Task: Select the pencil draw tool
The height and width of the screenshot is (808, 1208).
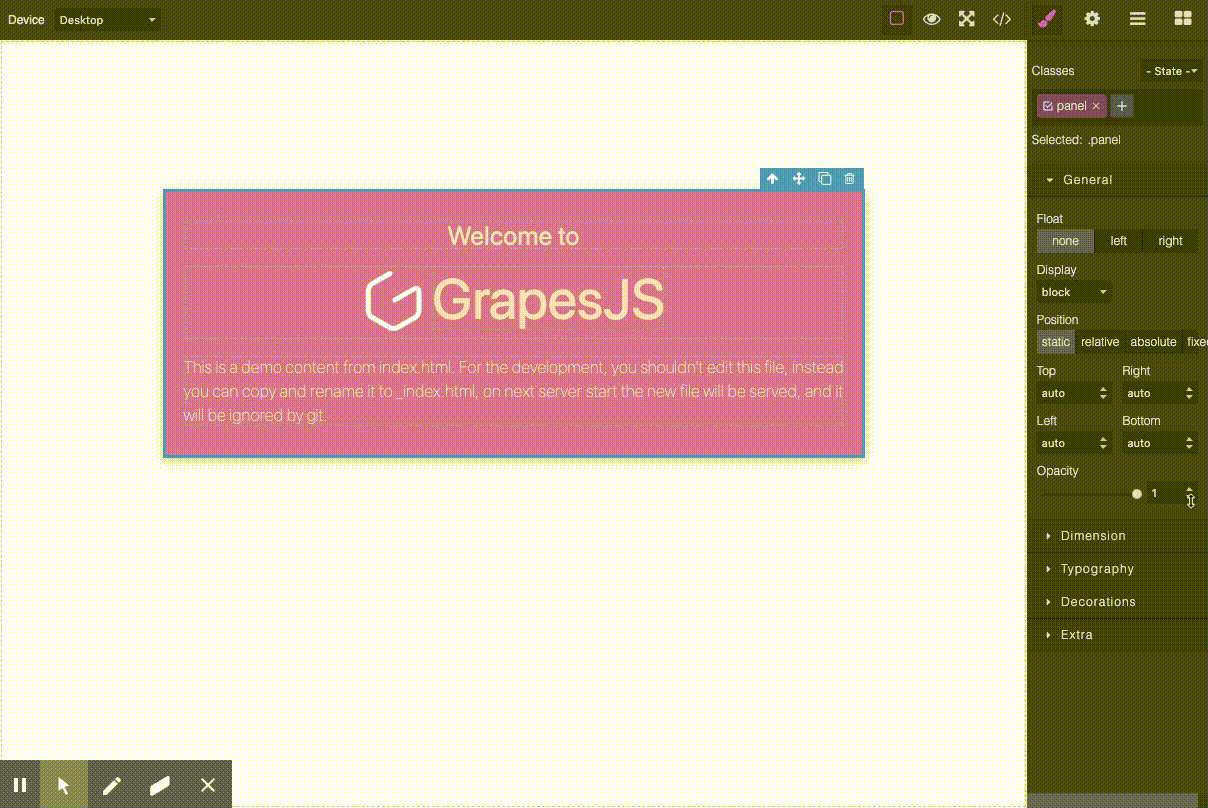Action: 112,785
